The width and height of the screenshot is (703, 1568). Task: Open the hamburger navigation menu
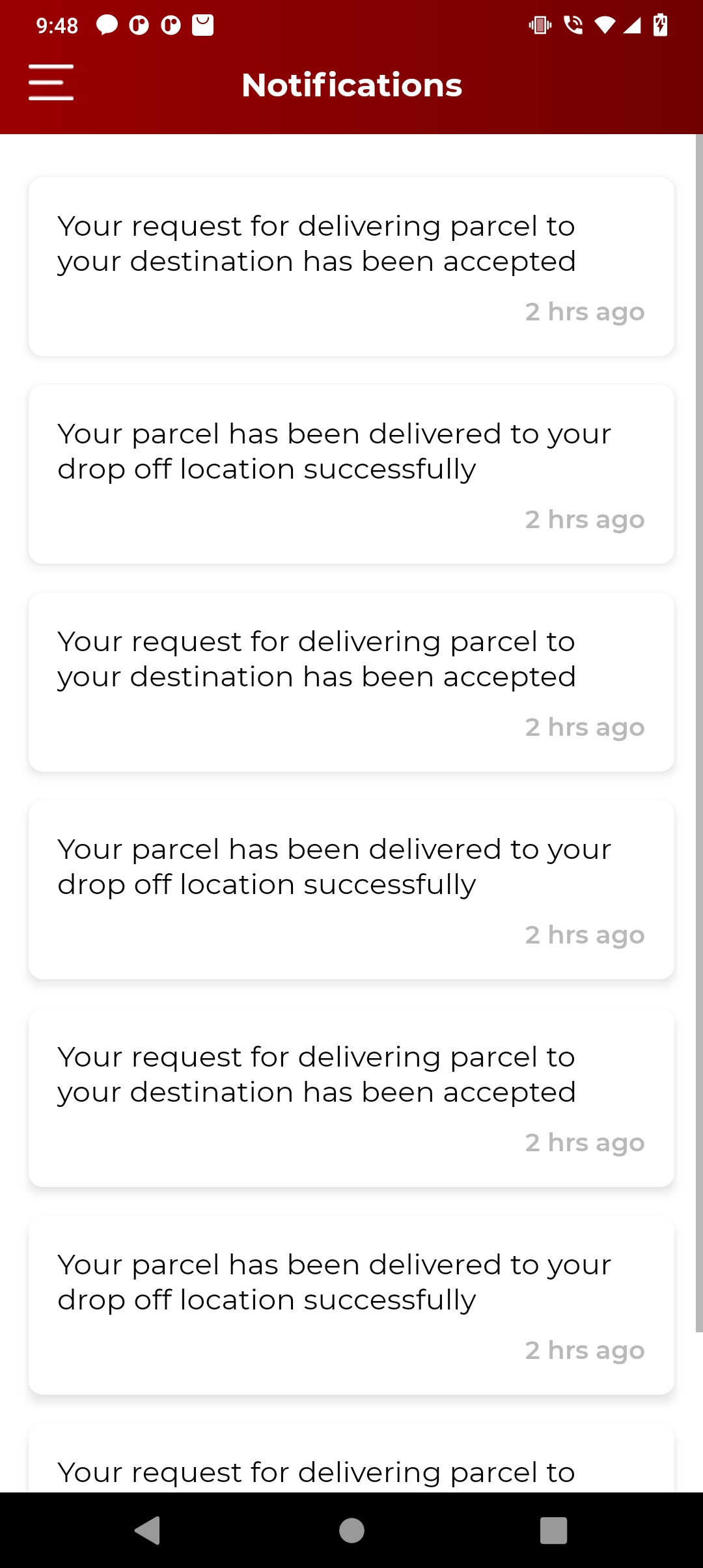pyautogui.click(x=51, y=83)
